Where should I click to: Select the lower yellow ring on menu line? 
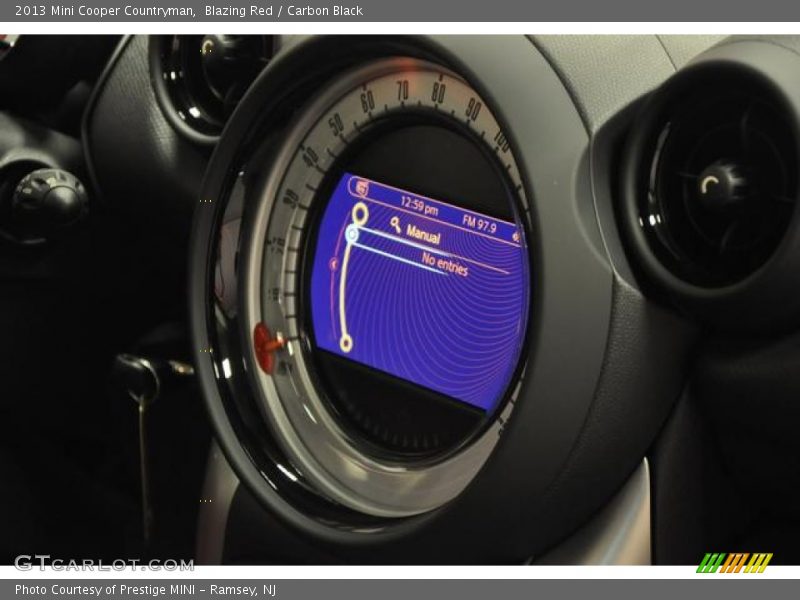[346, 343]
